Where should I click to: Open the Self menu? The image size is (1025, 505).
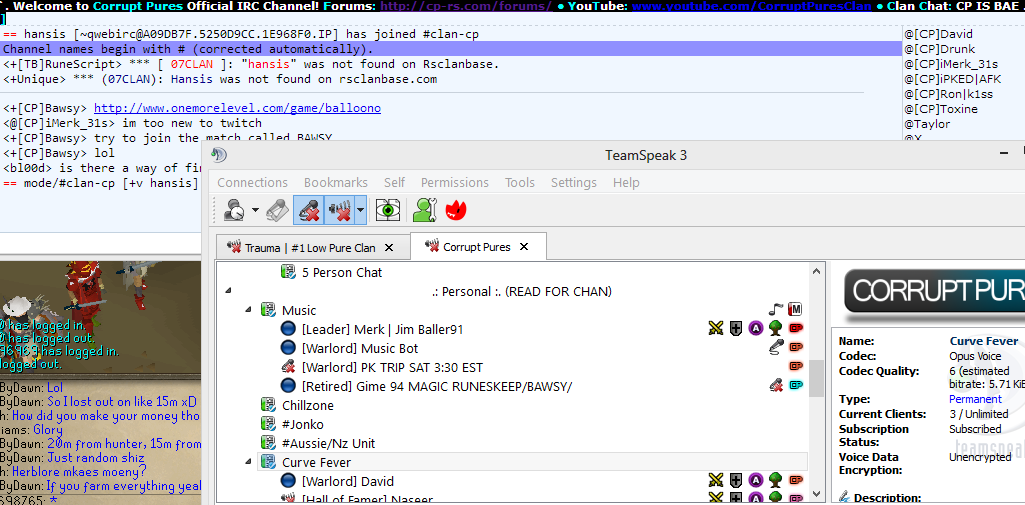(x=394, y=182)
